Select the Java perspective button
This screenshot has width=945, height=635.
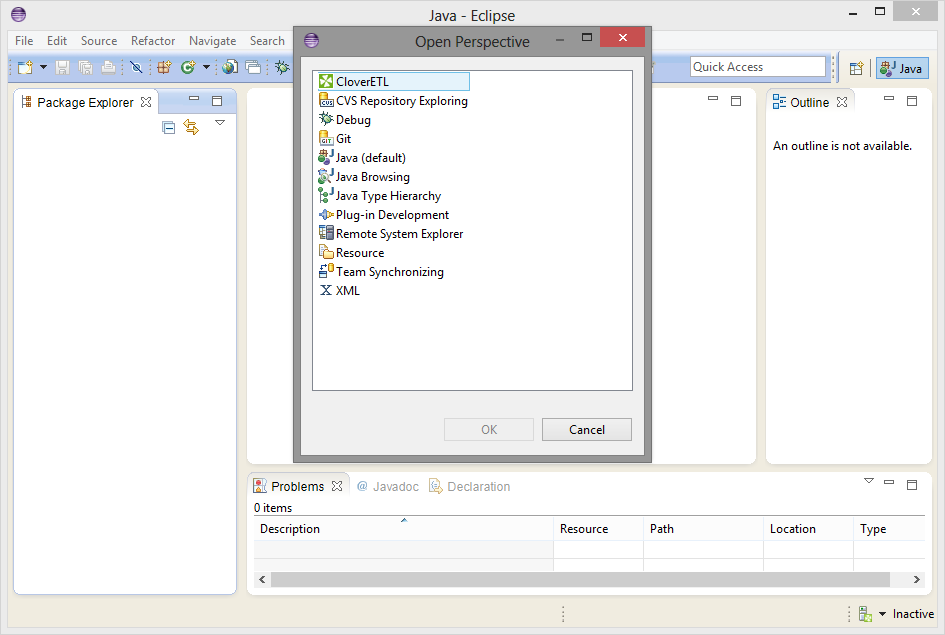[x=902, y=68]
